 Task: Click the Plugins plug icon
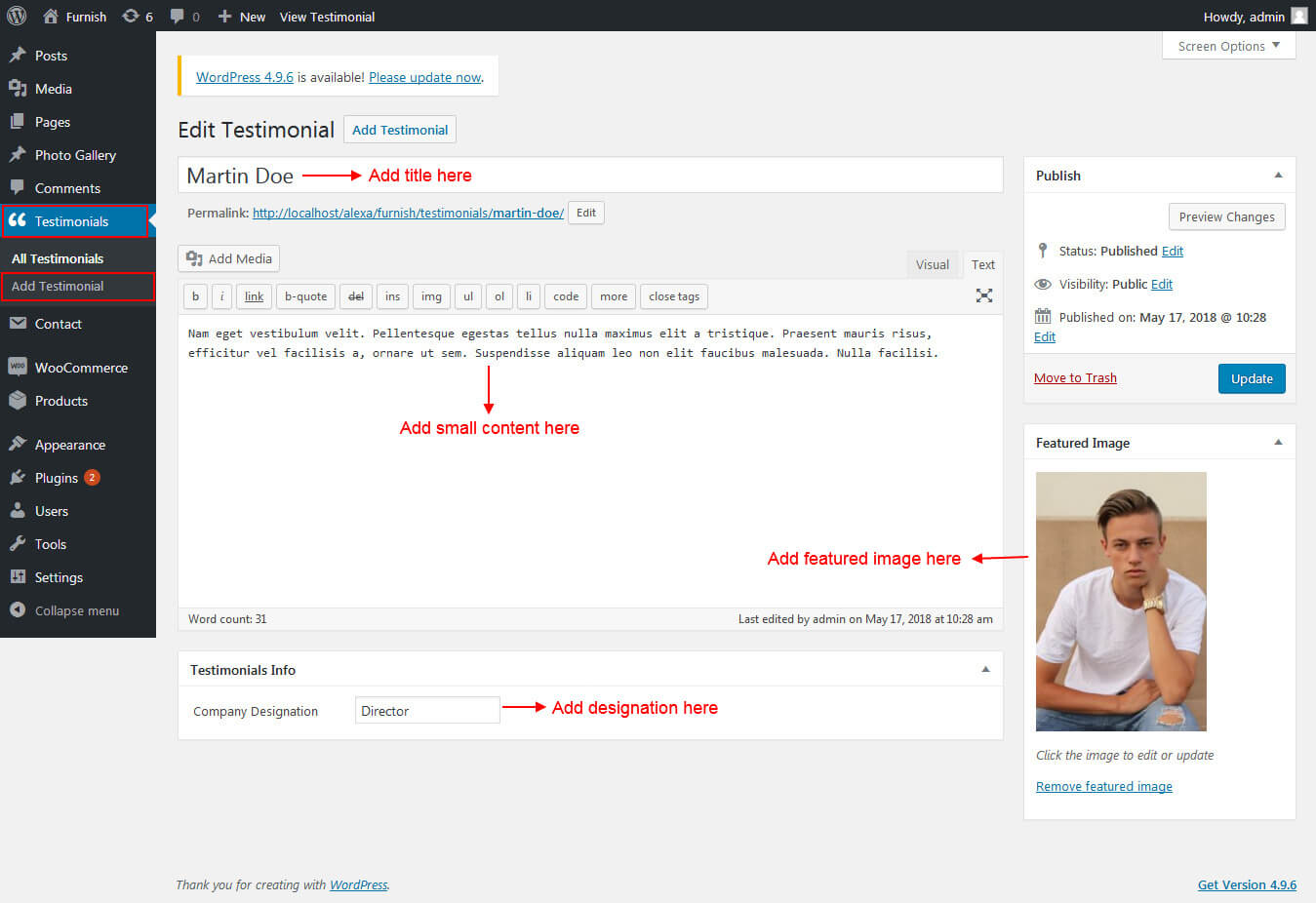click(x=18, y=478)
